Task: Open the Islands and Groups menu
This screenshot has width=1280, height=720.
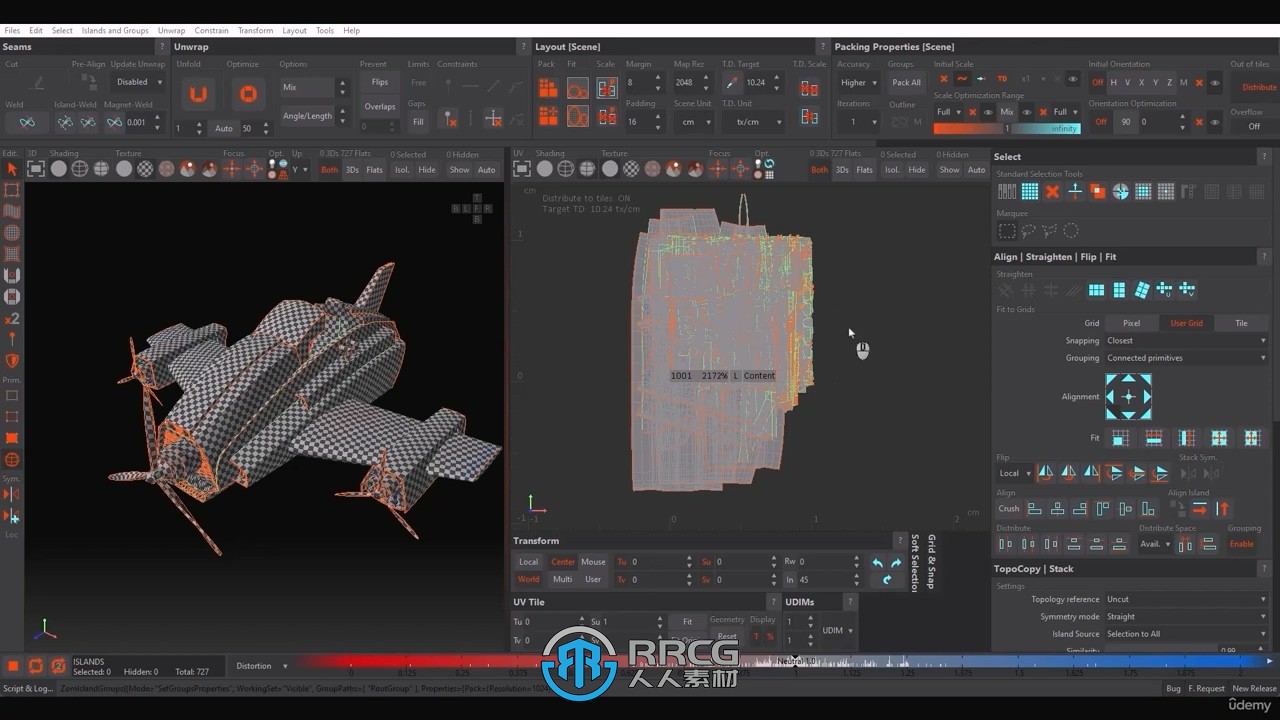Action: pos(115,30)
